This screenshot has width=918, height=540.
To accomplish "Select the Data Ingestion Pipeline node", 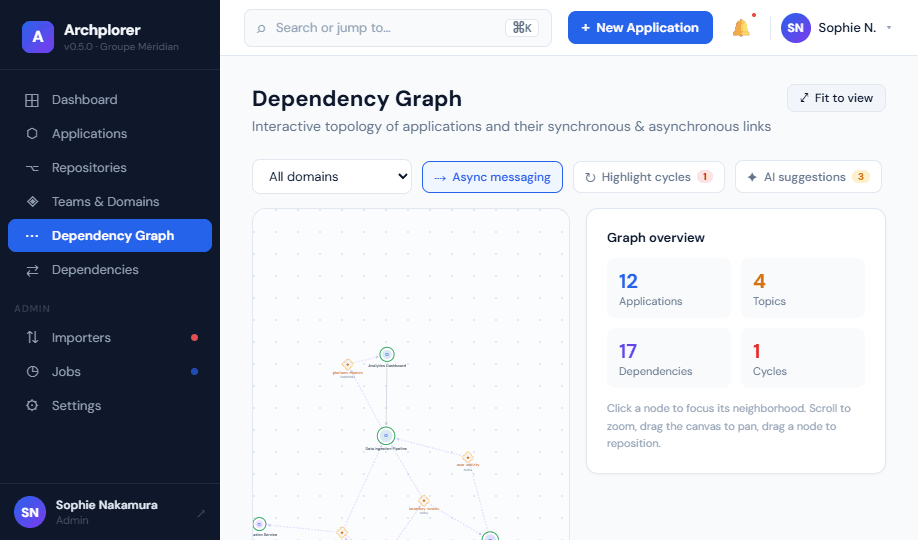I will click(x=386, y=436).
